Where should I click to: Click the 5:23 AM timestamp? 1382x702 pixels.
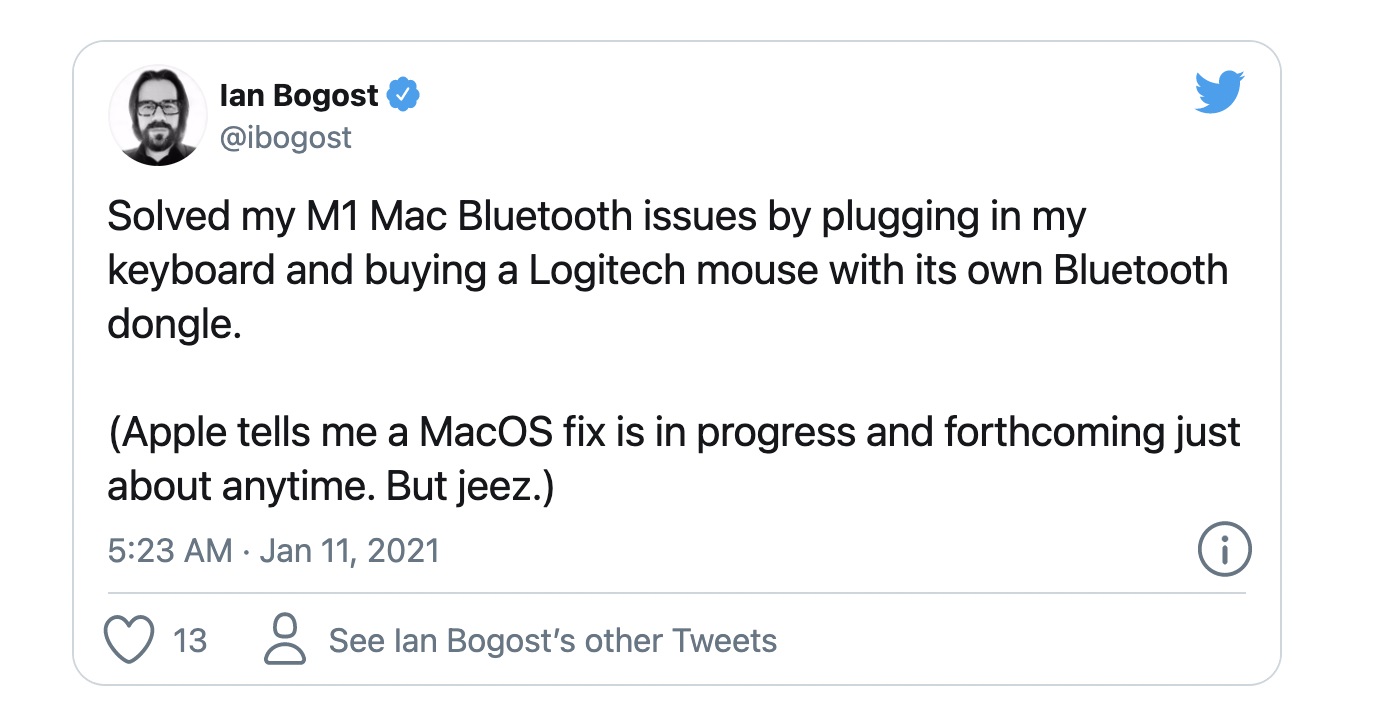point(169,551)
